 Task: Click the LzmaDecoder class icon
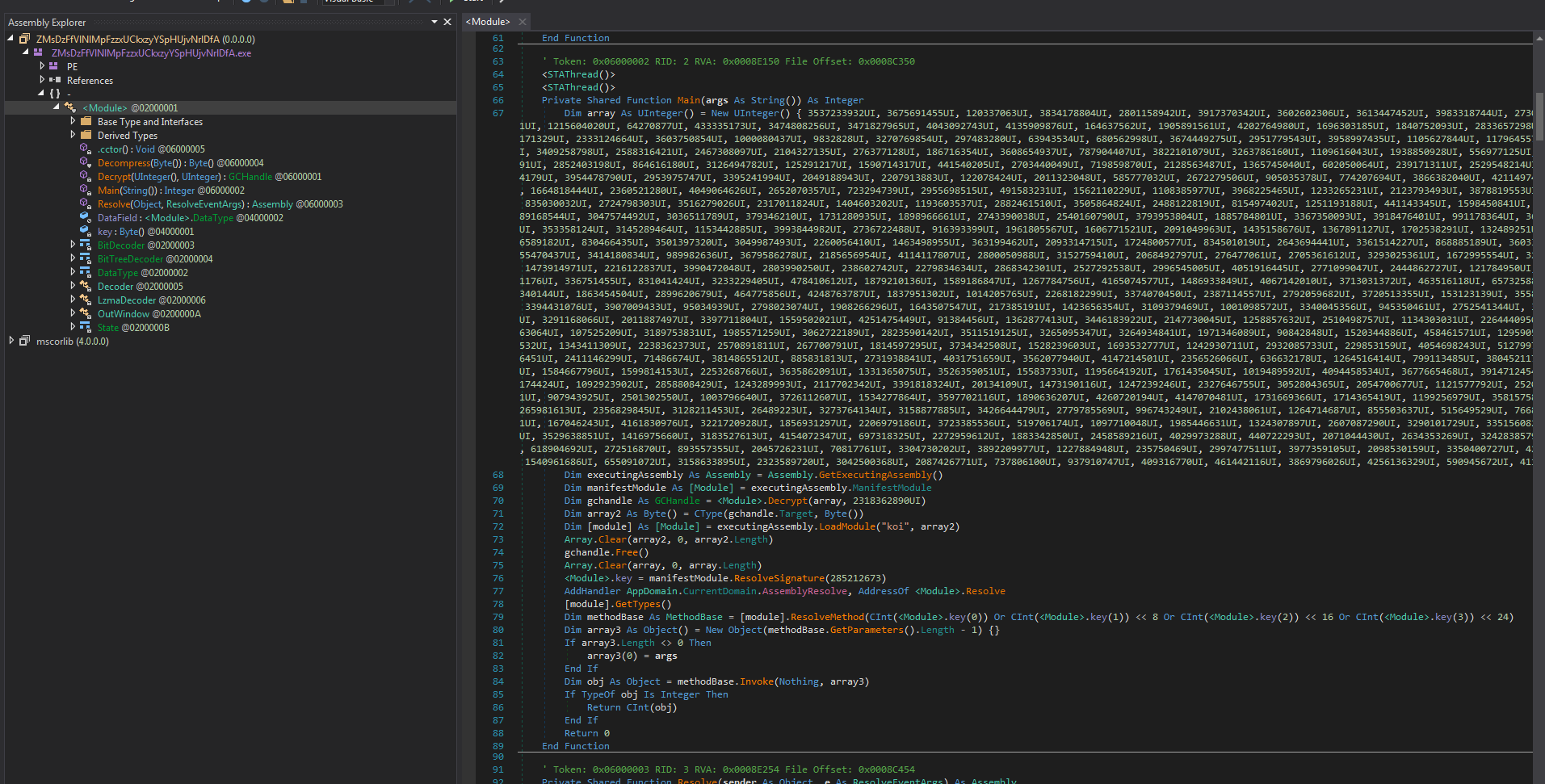point(86,300)
